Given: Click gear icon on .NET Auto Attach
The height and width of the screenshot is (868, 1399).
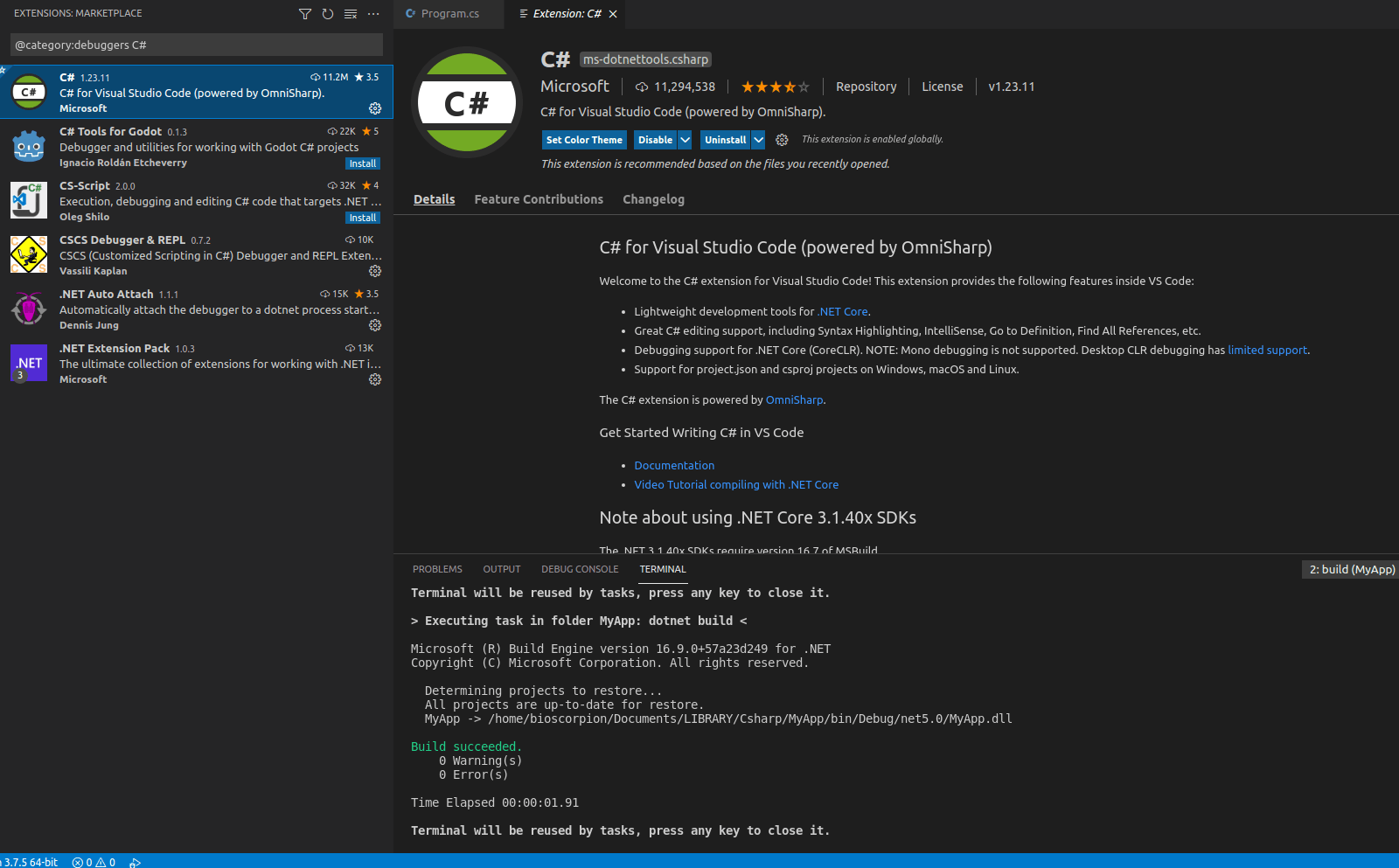Looking at the screenshot, I should point(375,325).
